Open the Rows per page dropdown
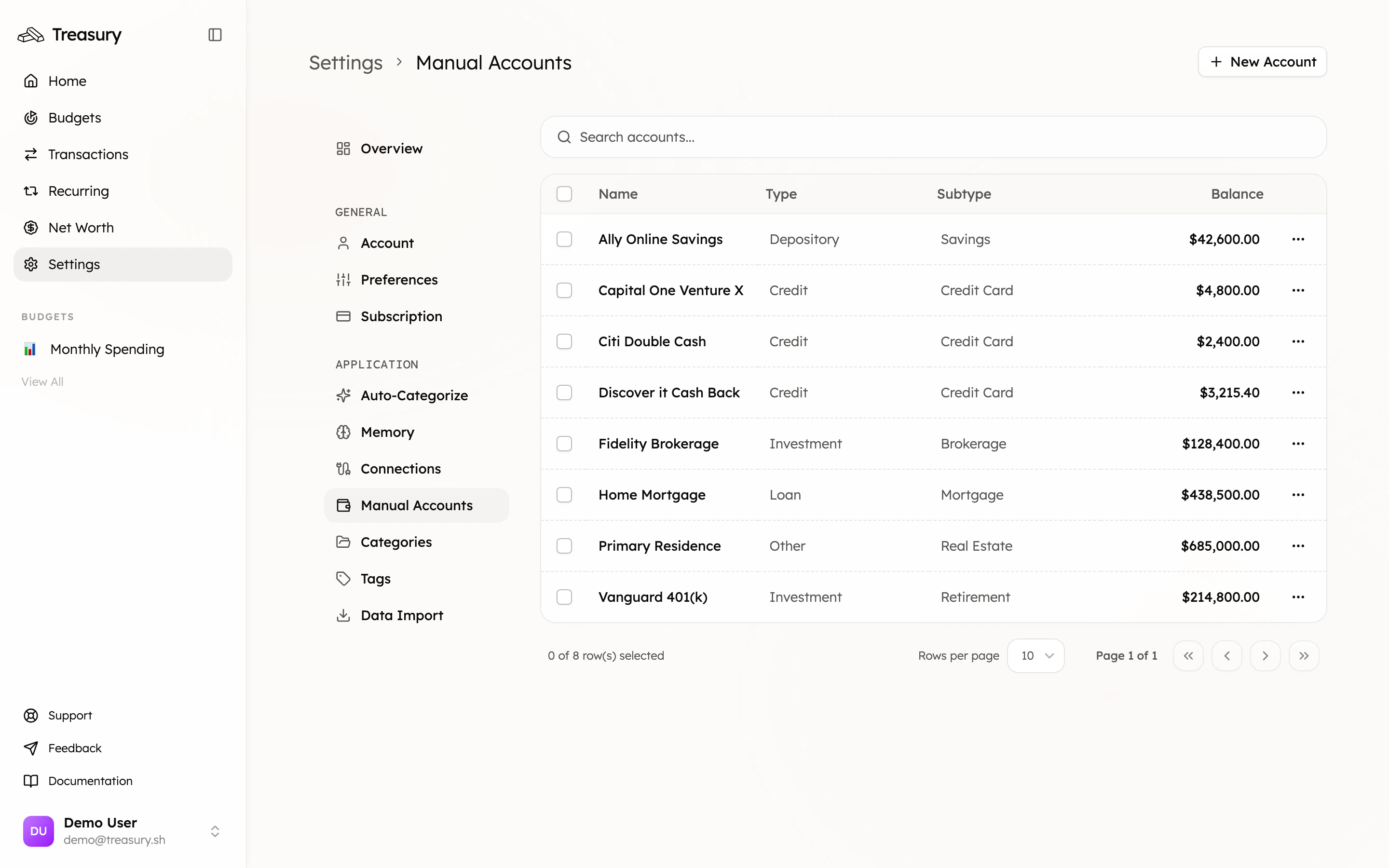This screenshot has width=1389, height=868. [x=1036, y=656]
